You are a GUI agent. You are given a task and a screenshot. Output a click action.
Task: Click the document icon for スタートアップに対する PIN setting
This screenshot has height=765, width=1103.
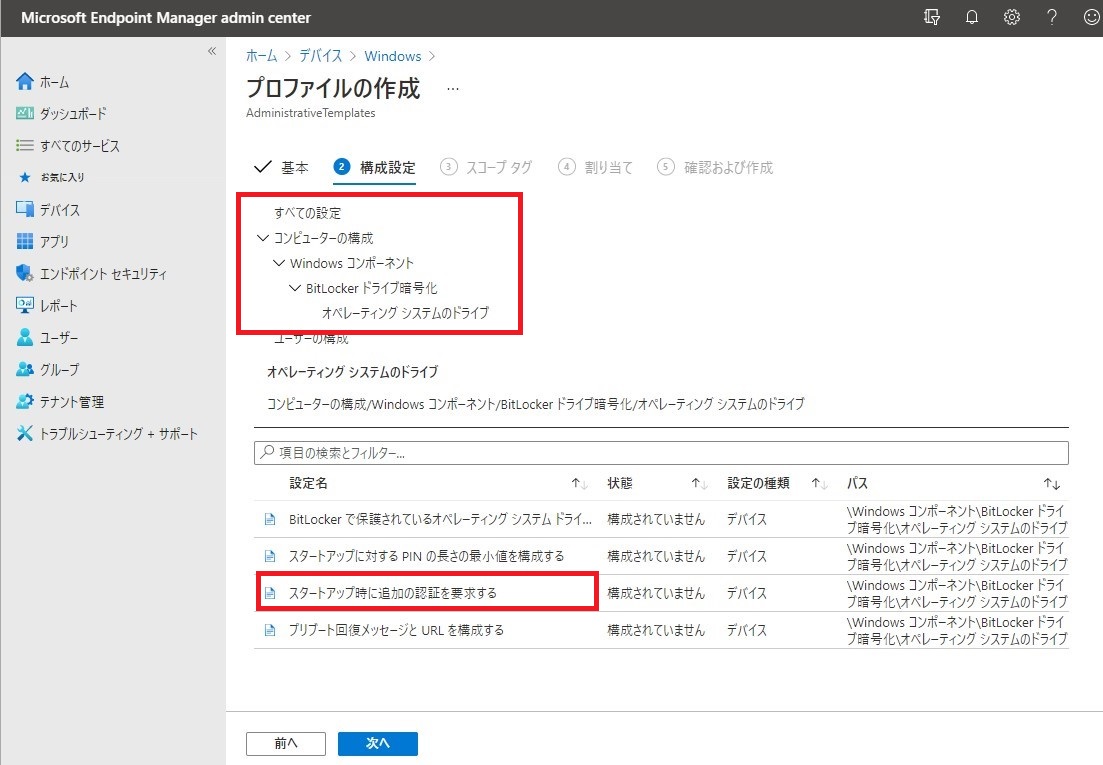tap(269, 556)
